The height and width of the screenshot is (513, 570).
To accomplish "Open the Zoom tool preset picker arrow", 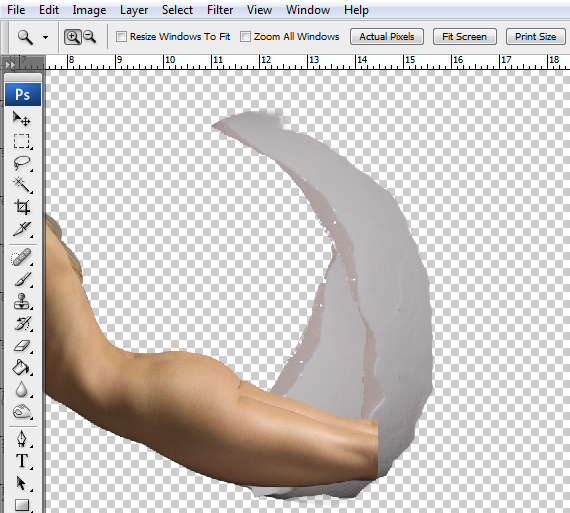I will coord(45,37).
